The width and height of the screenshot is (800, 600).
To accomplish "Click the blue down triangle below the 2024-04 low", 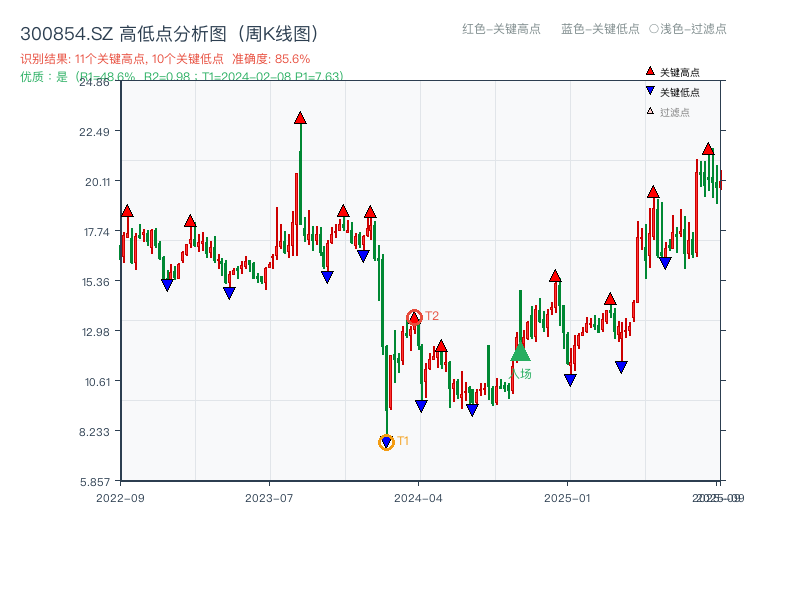I will (x=421, y=404).
